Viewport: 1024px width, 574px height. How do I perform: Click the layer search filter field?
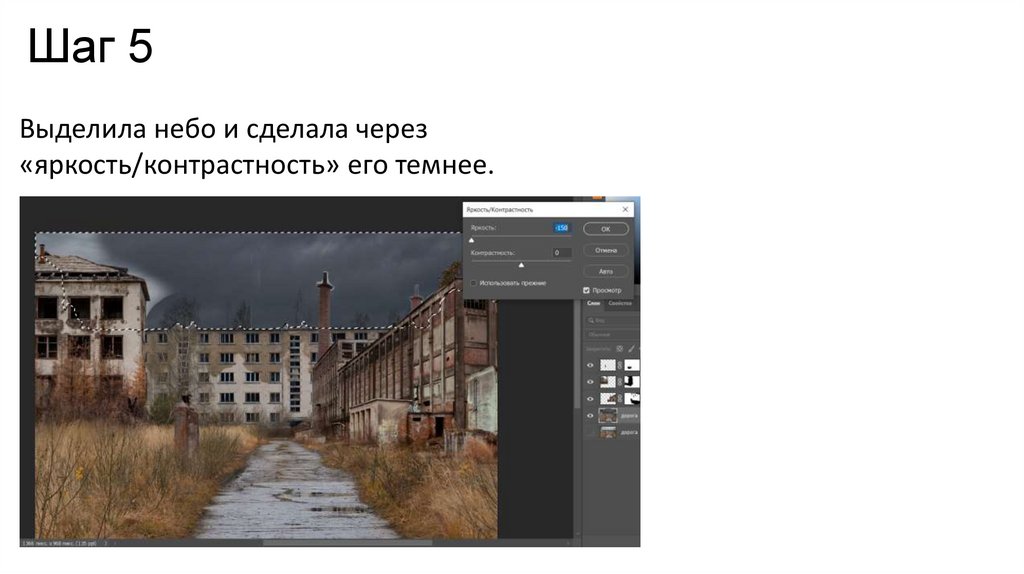[610, 320]
